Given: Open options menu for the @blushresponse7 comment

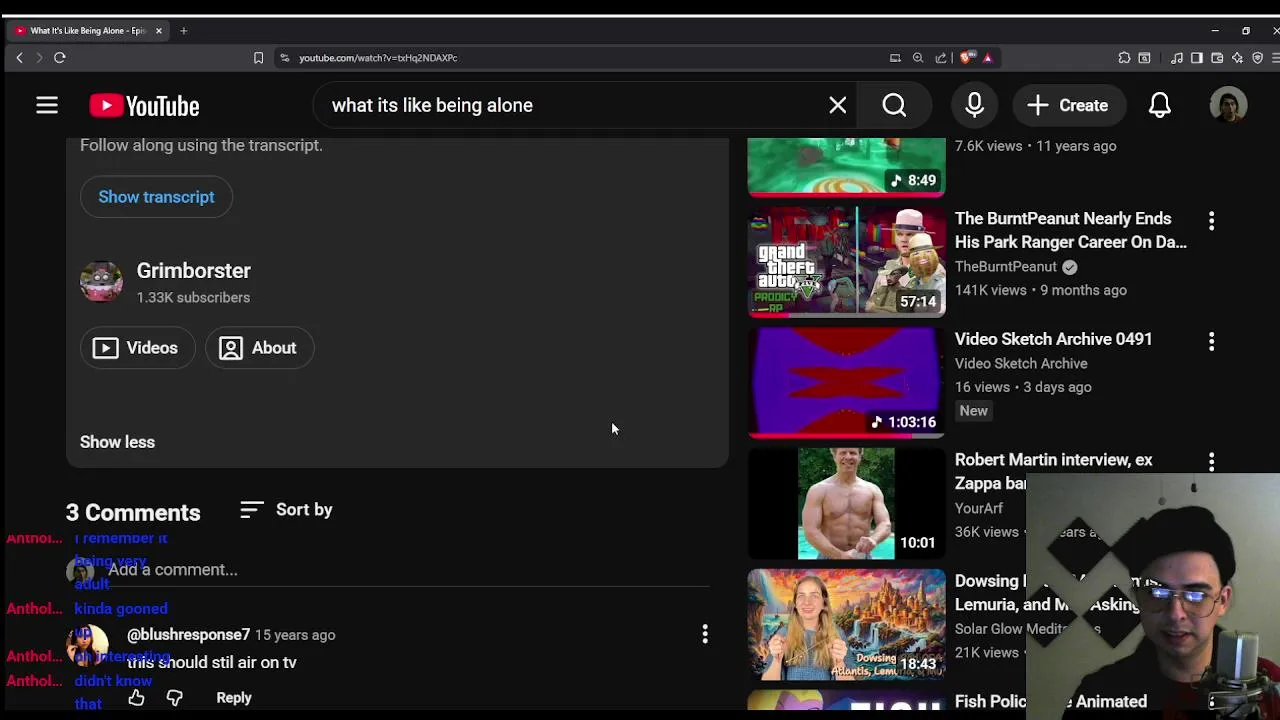Looking at the screenshot, I should [x=705, y=634].
